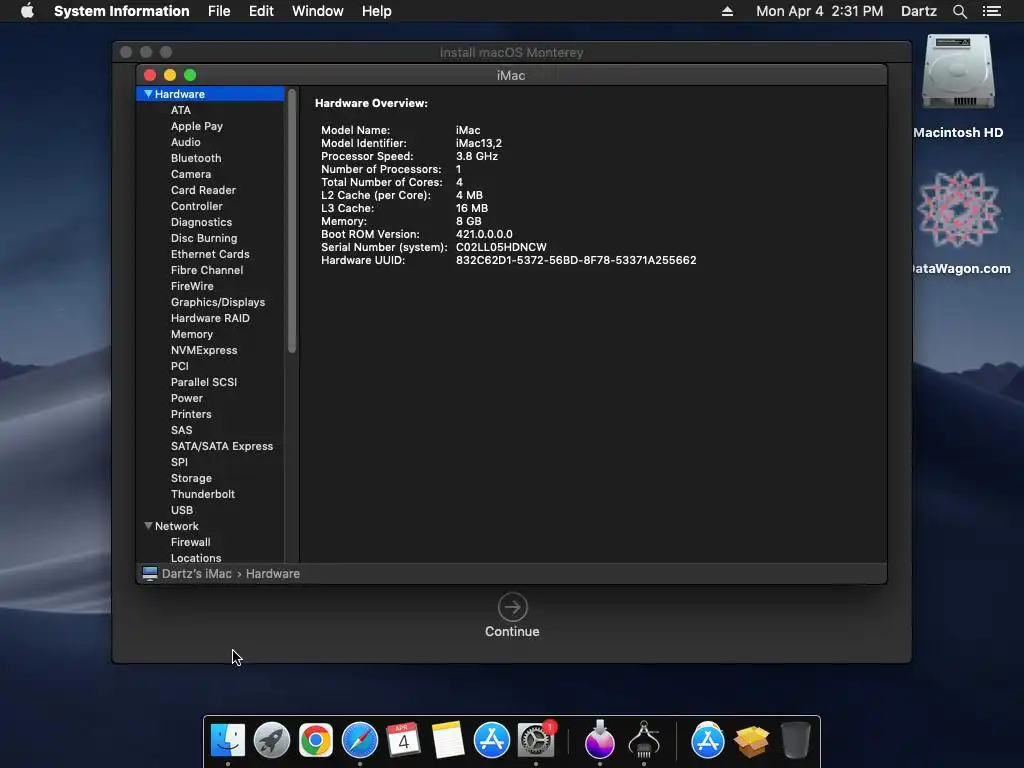This screenshot has height=768, width=1024.
Task: Open the Window menu
Action: [x=317, y=11]
